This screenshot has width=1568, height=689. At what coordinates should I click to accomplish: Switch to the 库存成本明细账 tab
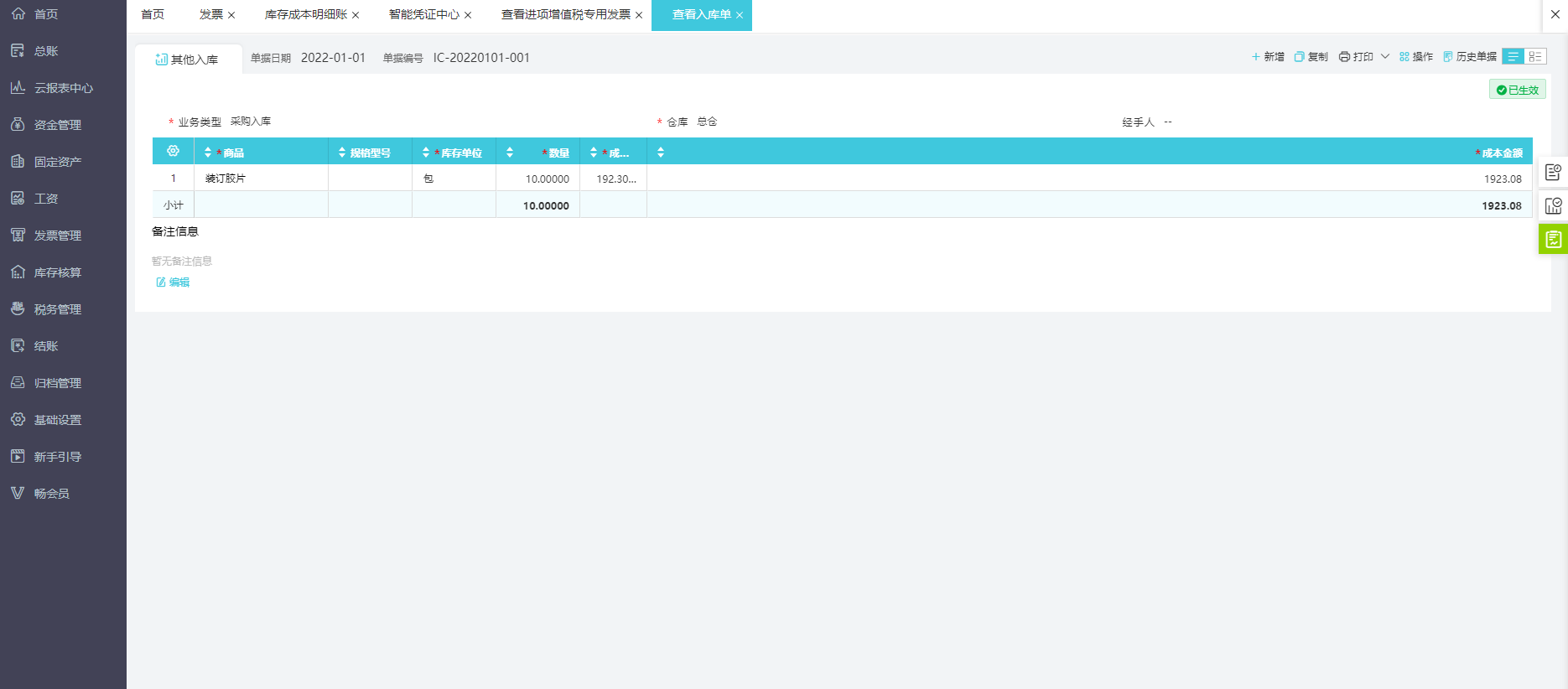tap(305, 15)
